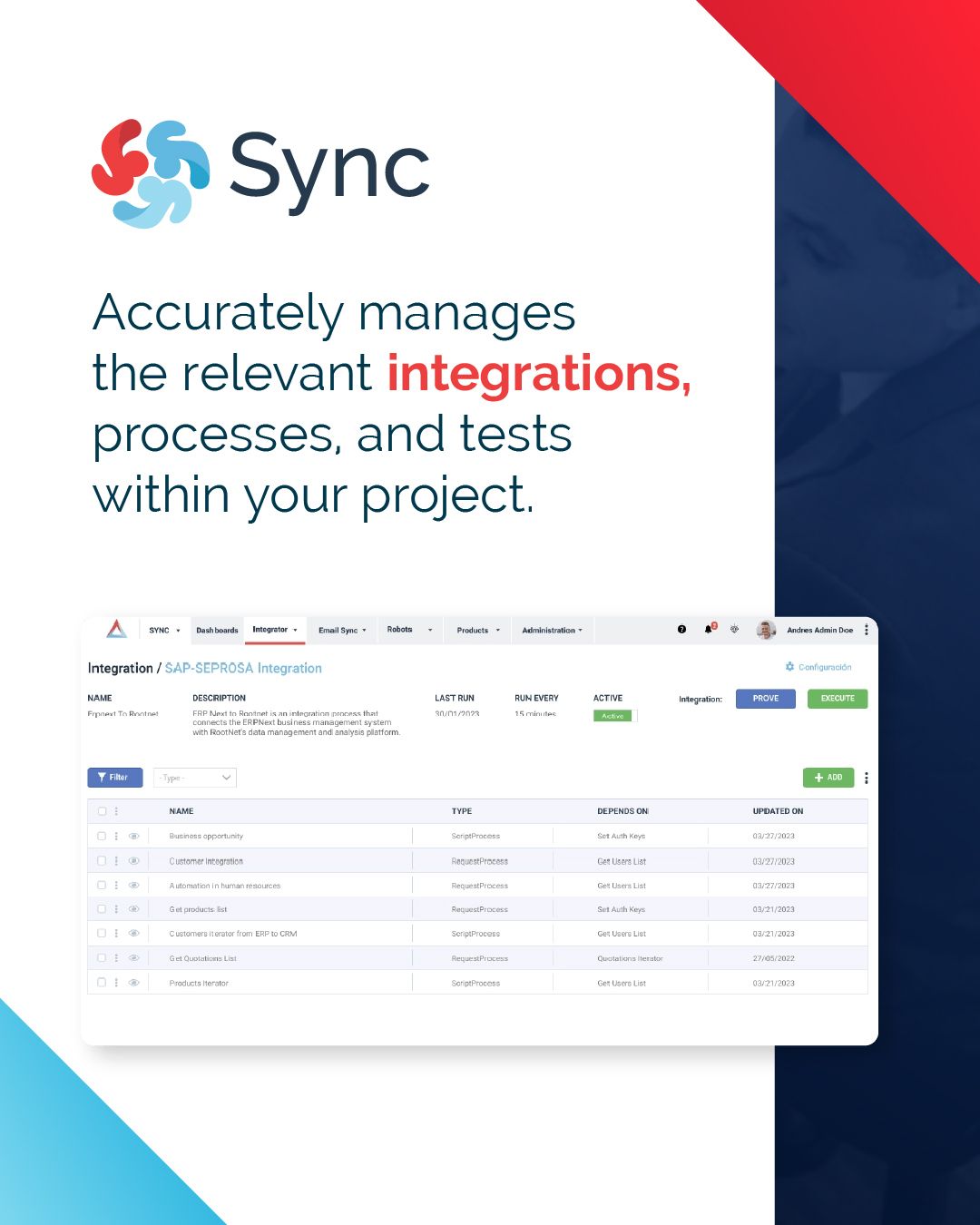This screenshot has width=980, height=1225.
Task: Click the '27/05/2022' updated date
Action: pos(773,958)
